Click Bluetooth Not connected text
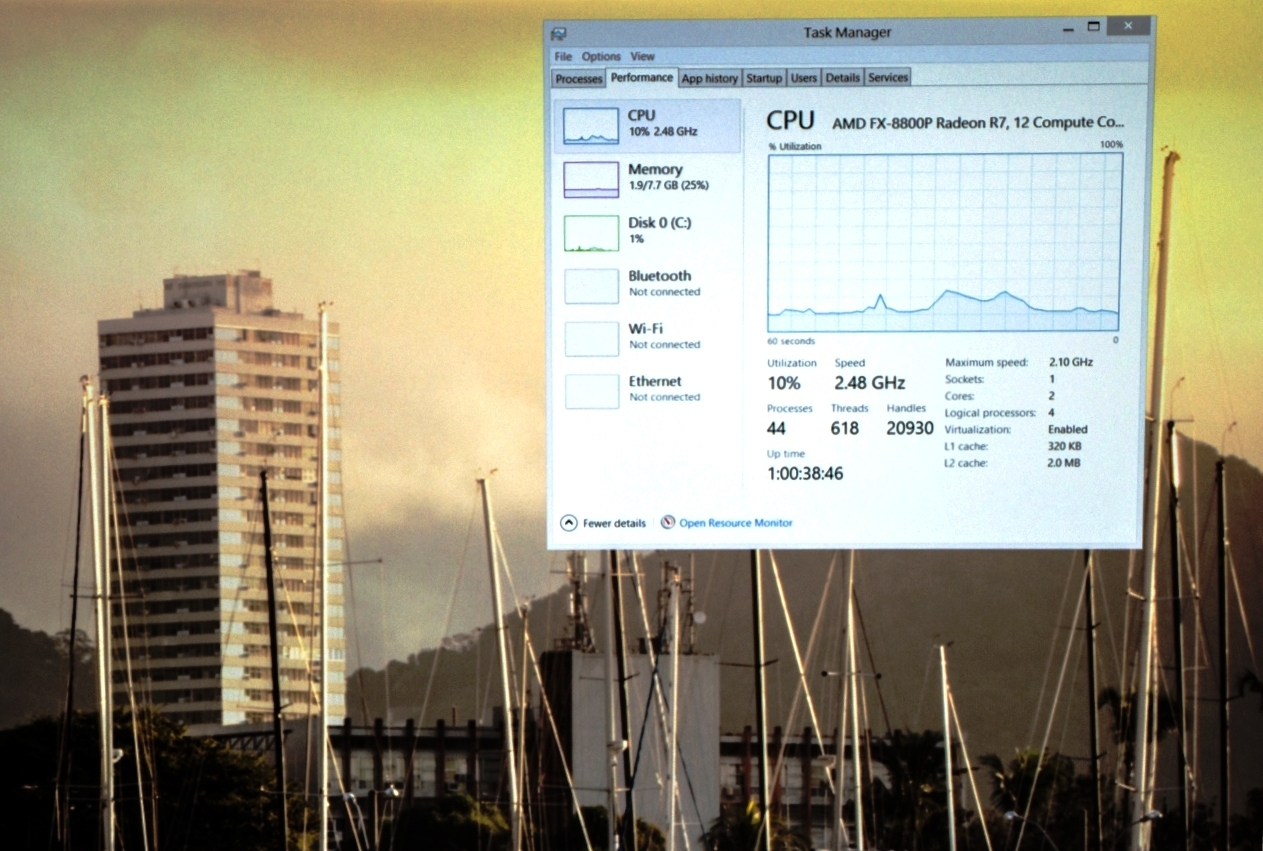 664,283
